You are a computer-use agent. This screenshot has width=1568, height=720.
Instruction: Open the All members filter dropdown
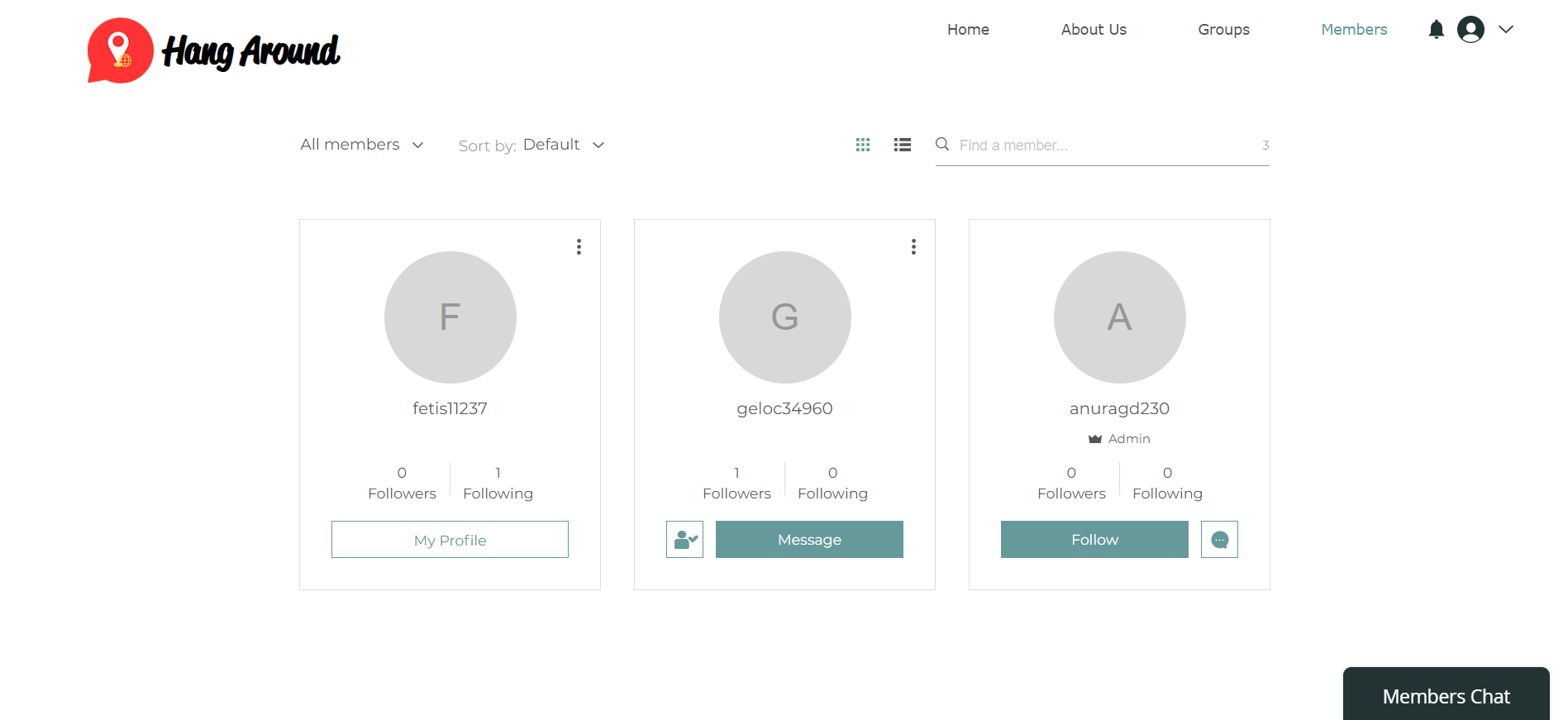pos(362,145)
